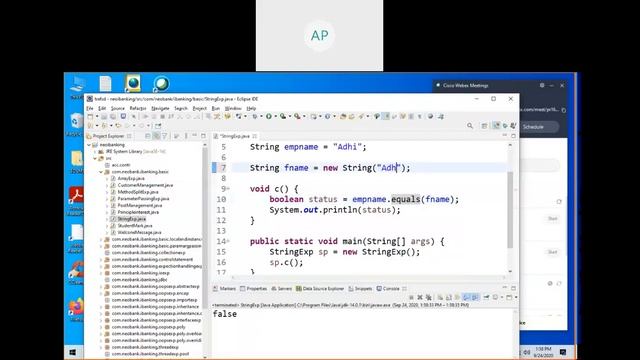Screen dimensions: 640x360
Task: Open the Run menu
Action: (x=216, y=108)
